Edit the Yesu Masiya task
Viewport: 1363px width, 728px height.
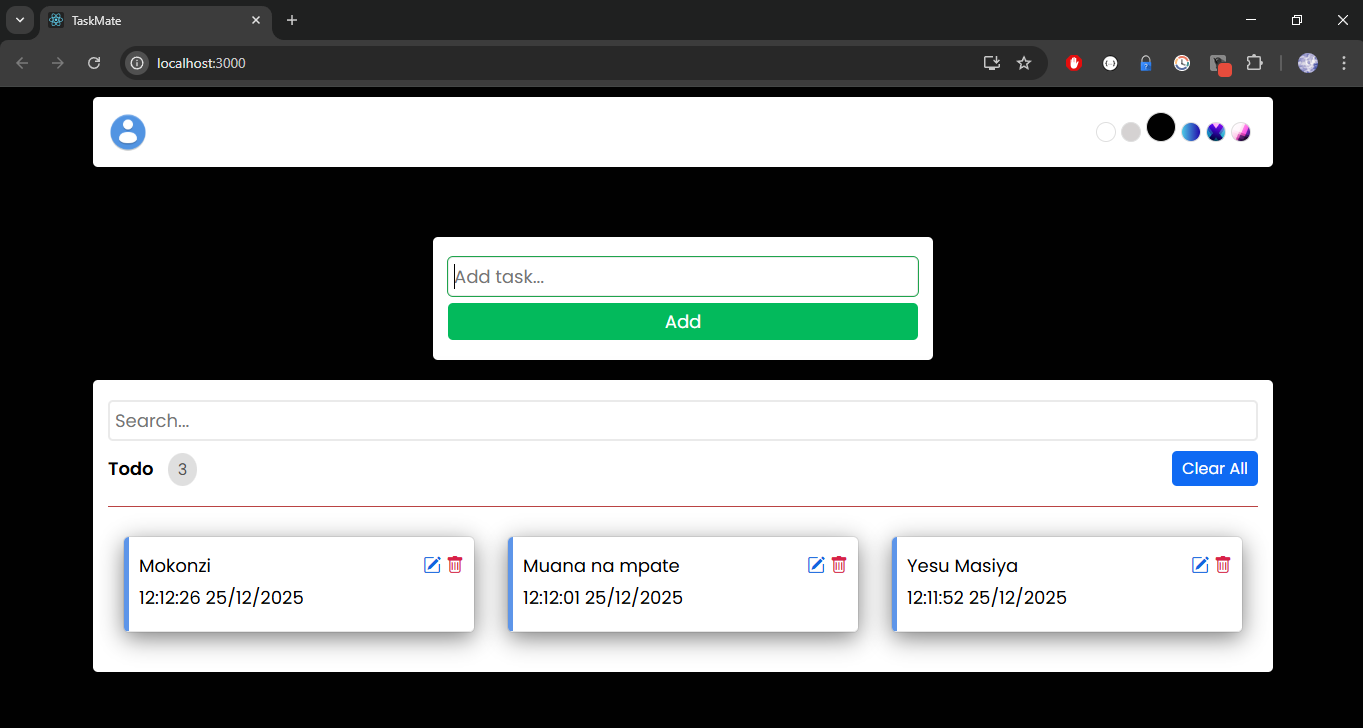tap(1200, 565)
